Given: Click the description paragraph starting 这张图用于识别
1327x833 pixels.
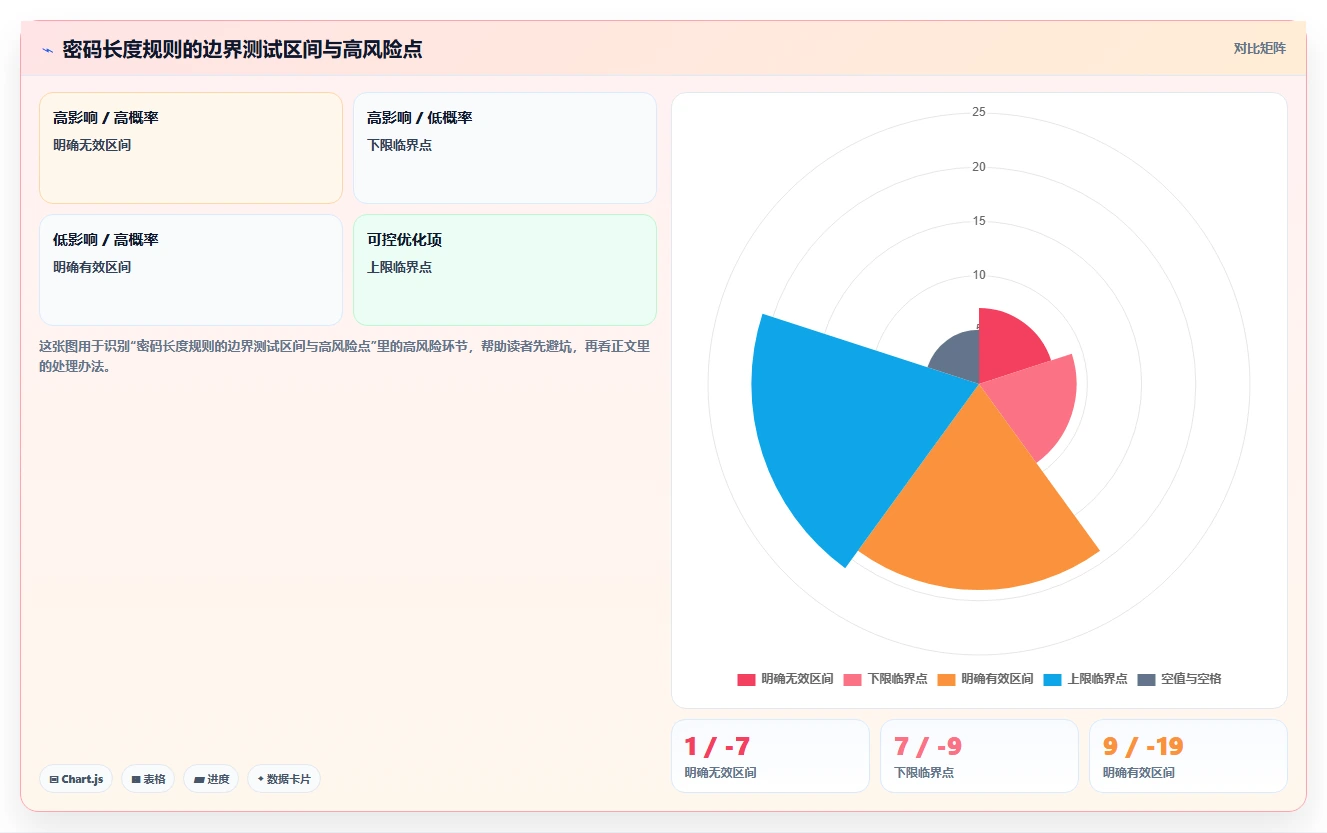Looking at the screenshot, I should coord(344,356).
